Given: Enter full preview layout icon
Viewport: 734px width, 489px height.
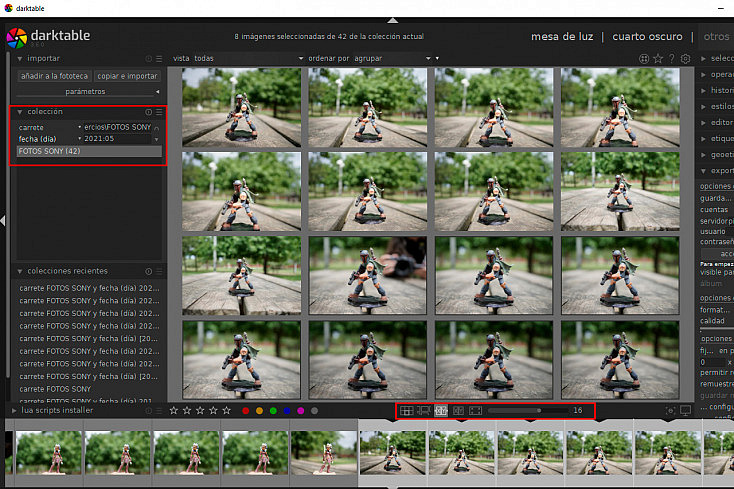Looking at the screenshot, I should pos(475,411).
